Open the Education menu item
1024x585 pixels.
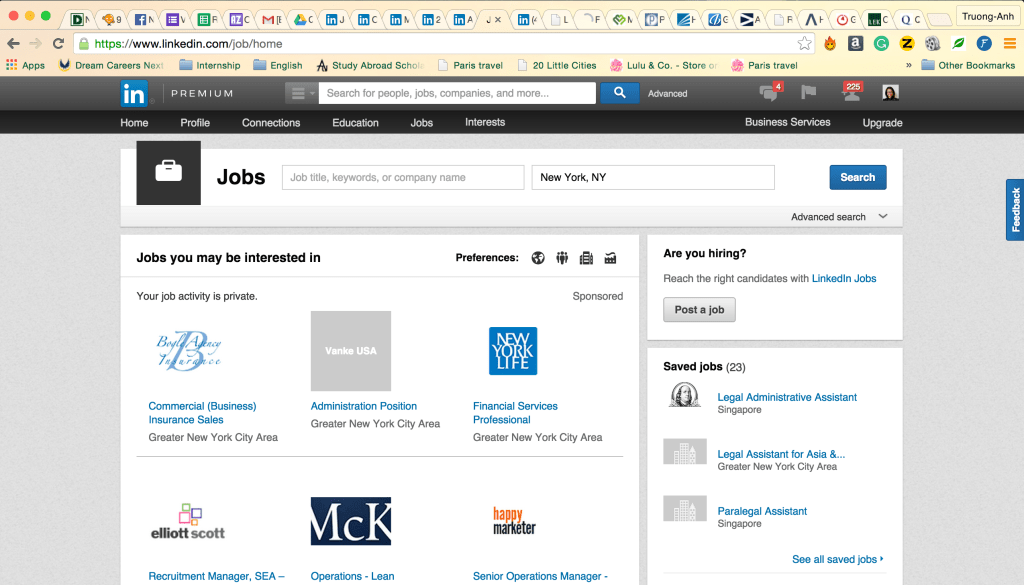coord(355,123)
